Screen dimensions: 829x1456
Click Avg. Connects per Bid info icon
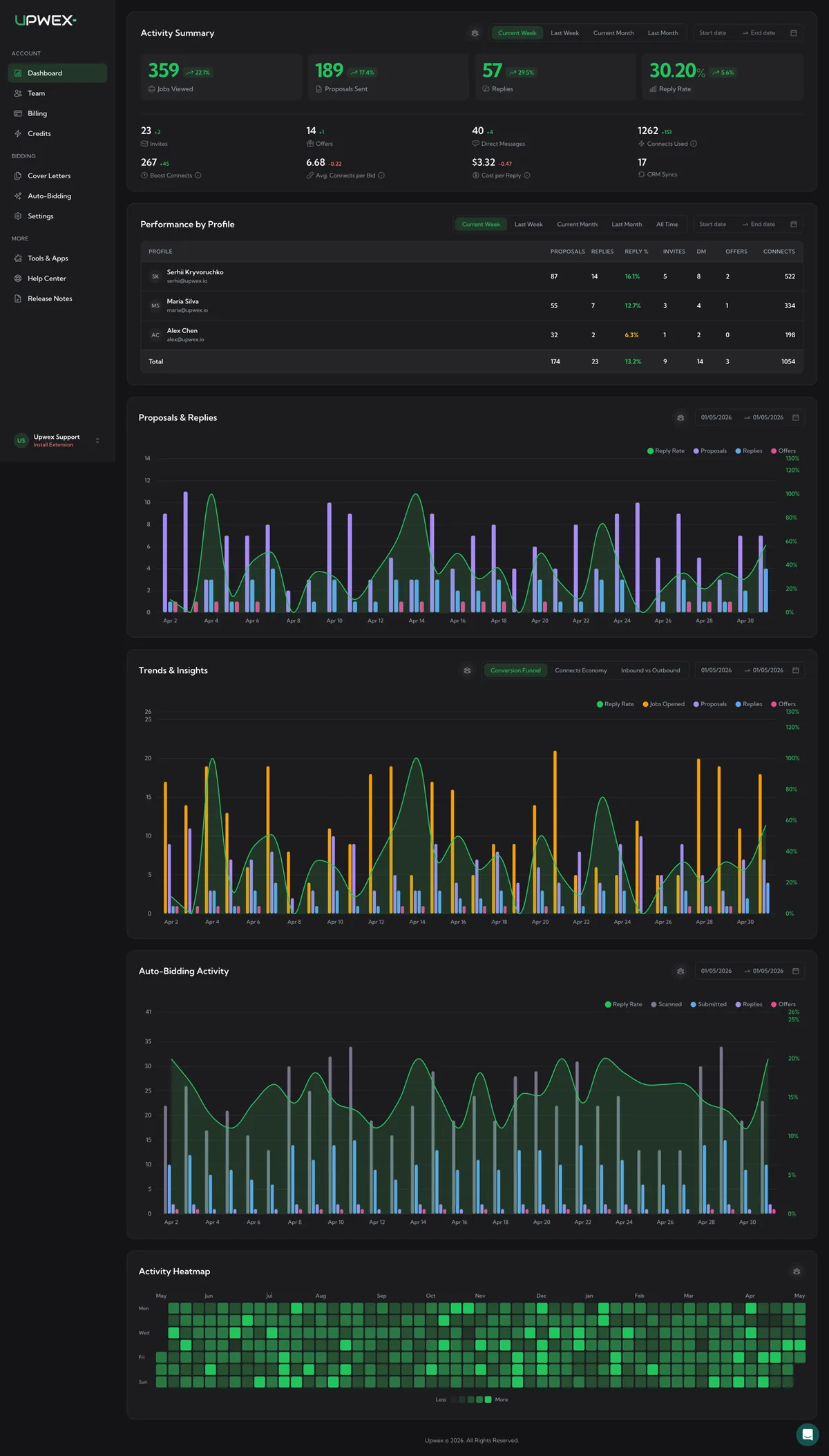click(381, 176)
